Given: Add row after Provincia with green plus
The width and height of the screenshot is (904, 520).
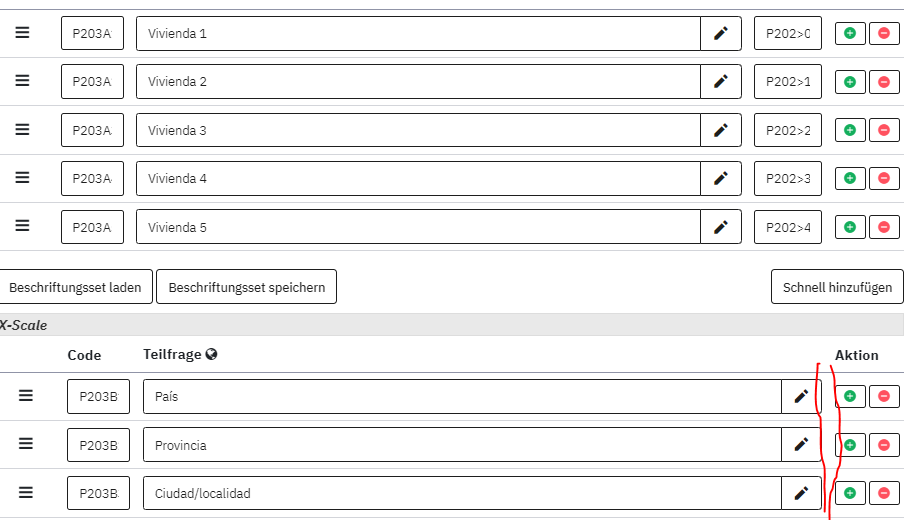Looking at the screenshot, I should (x=850, y=444).
